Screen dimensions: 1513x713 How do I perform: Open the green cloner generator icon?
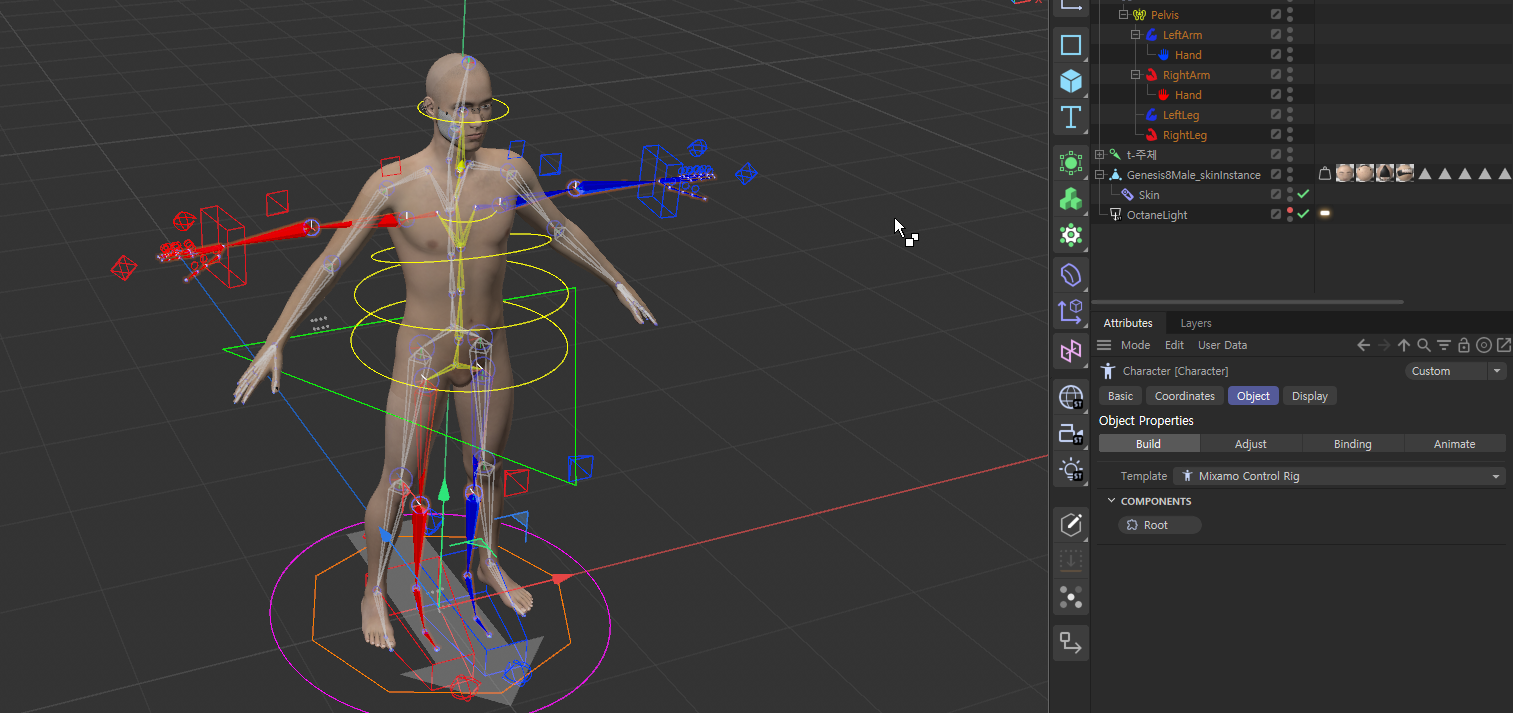[1071, 163]
